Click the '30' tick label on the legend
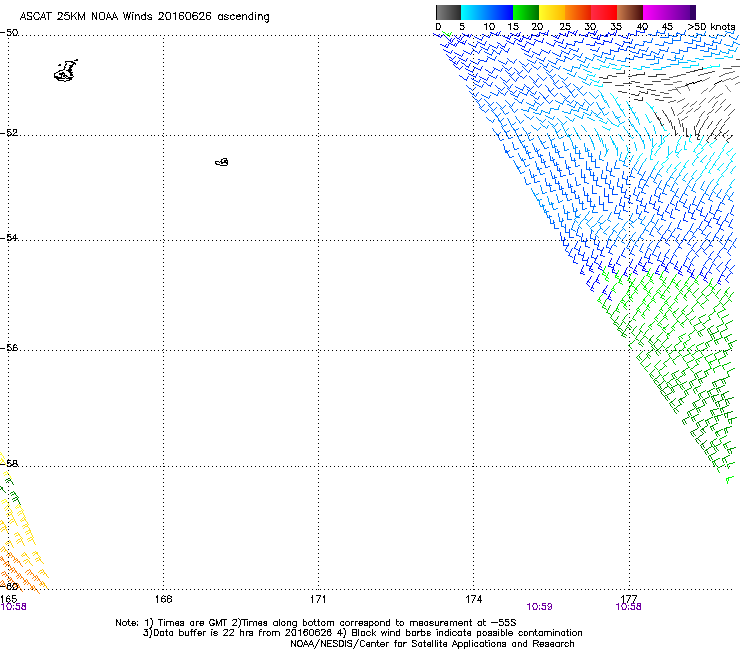 coord(590,27)
